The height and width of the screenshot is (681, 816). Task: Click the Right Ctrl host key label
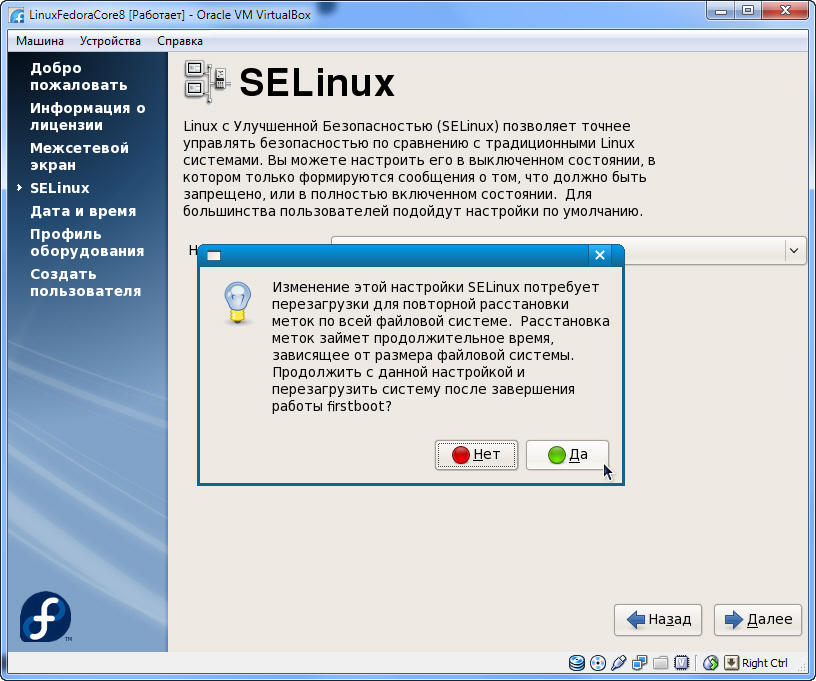[x=764, y=663]
